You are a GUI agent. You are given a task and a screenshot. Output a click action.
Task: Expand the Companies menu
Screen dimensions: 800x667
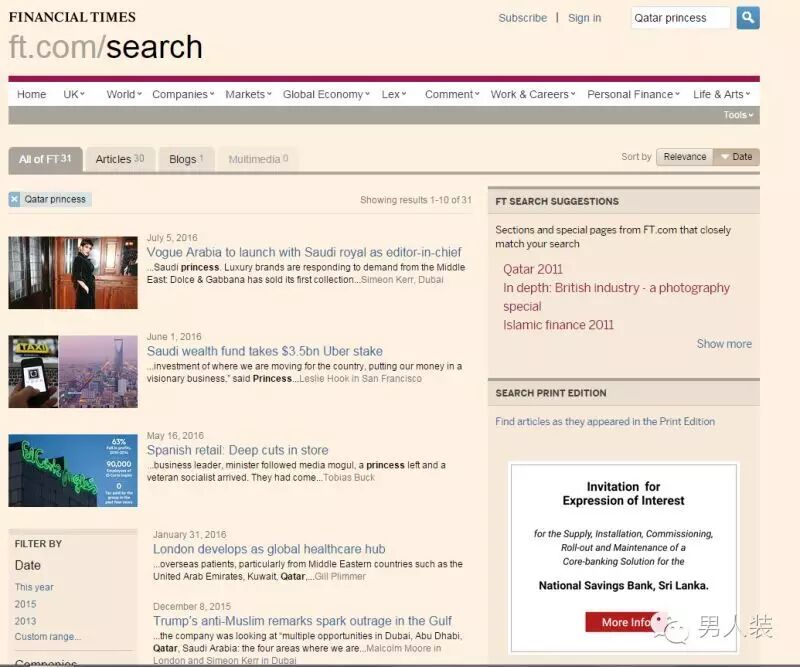[183, 94]
